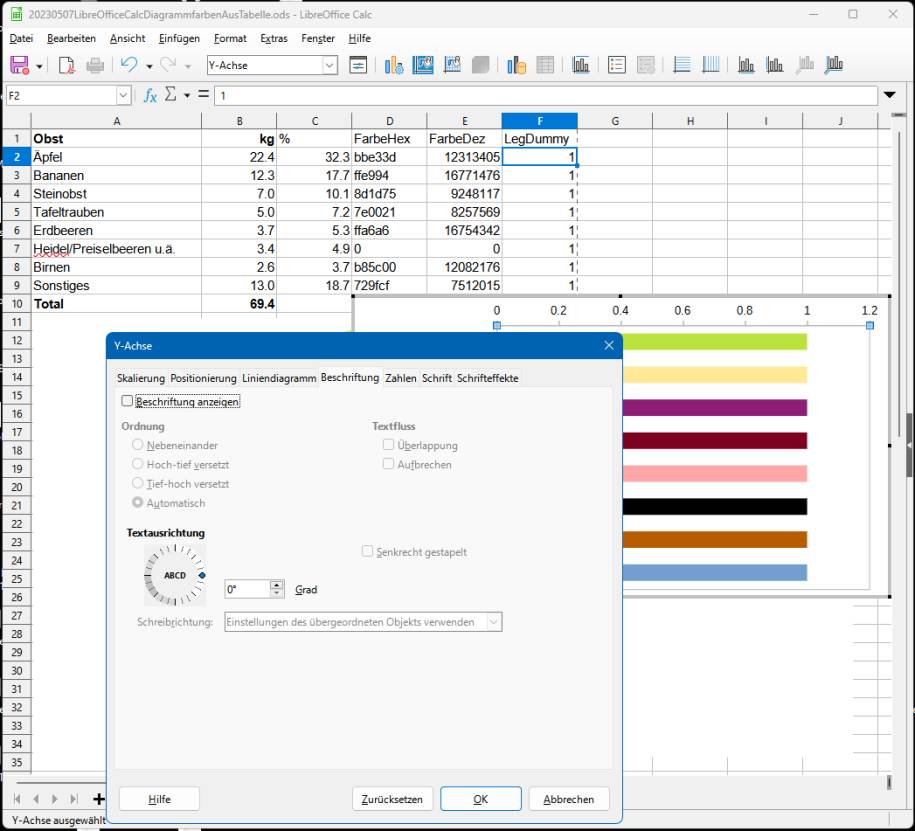The width and height of the screenshot is (915, 831).
Task: Expand the formula bar arrow
Action: click(x=890, y=95)
